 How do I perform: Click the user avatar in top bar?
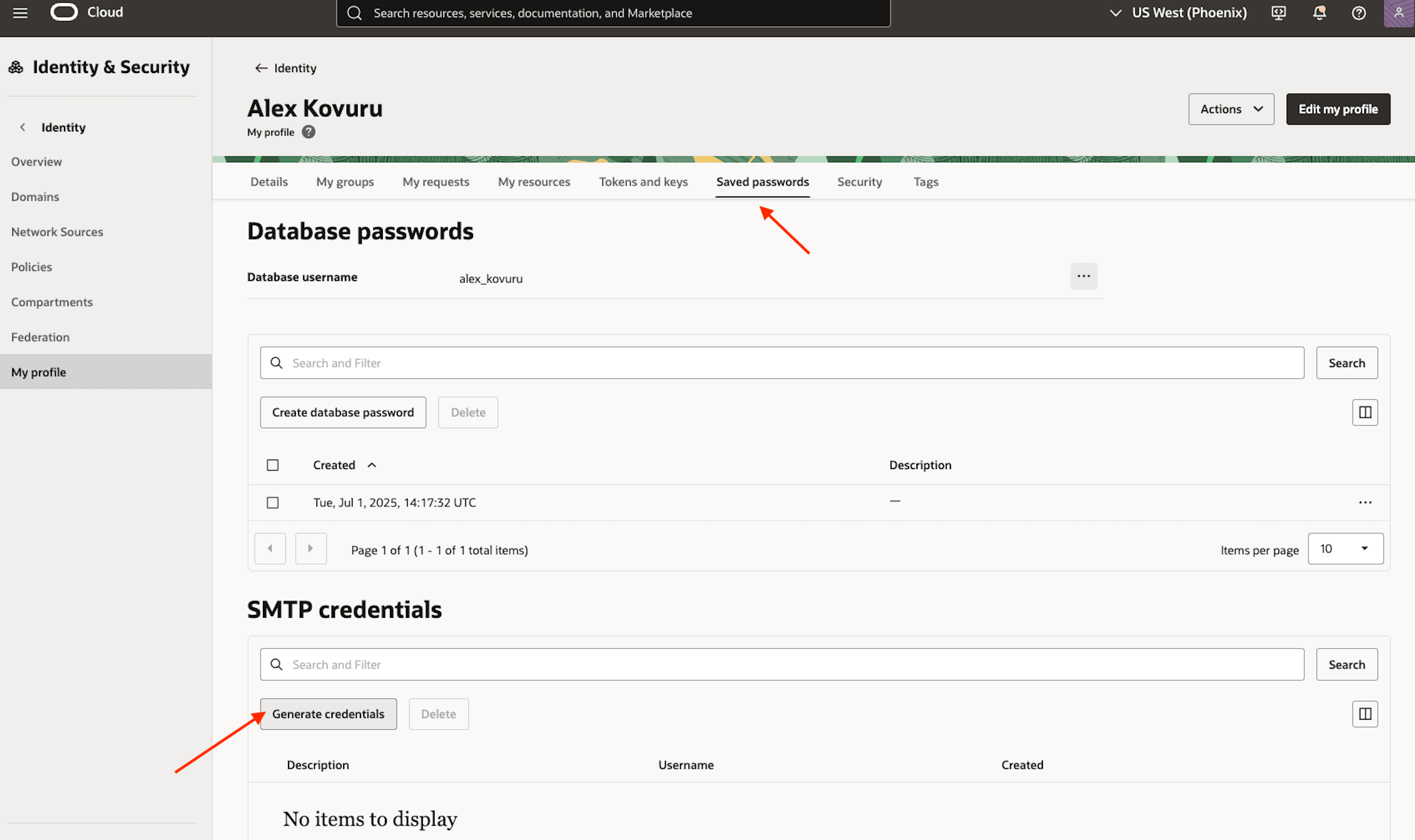(x=1399, y=12)
